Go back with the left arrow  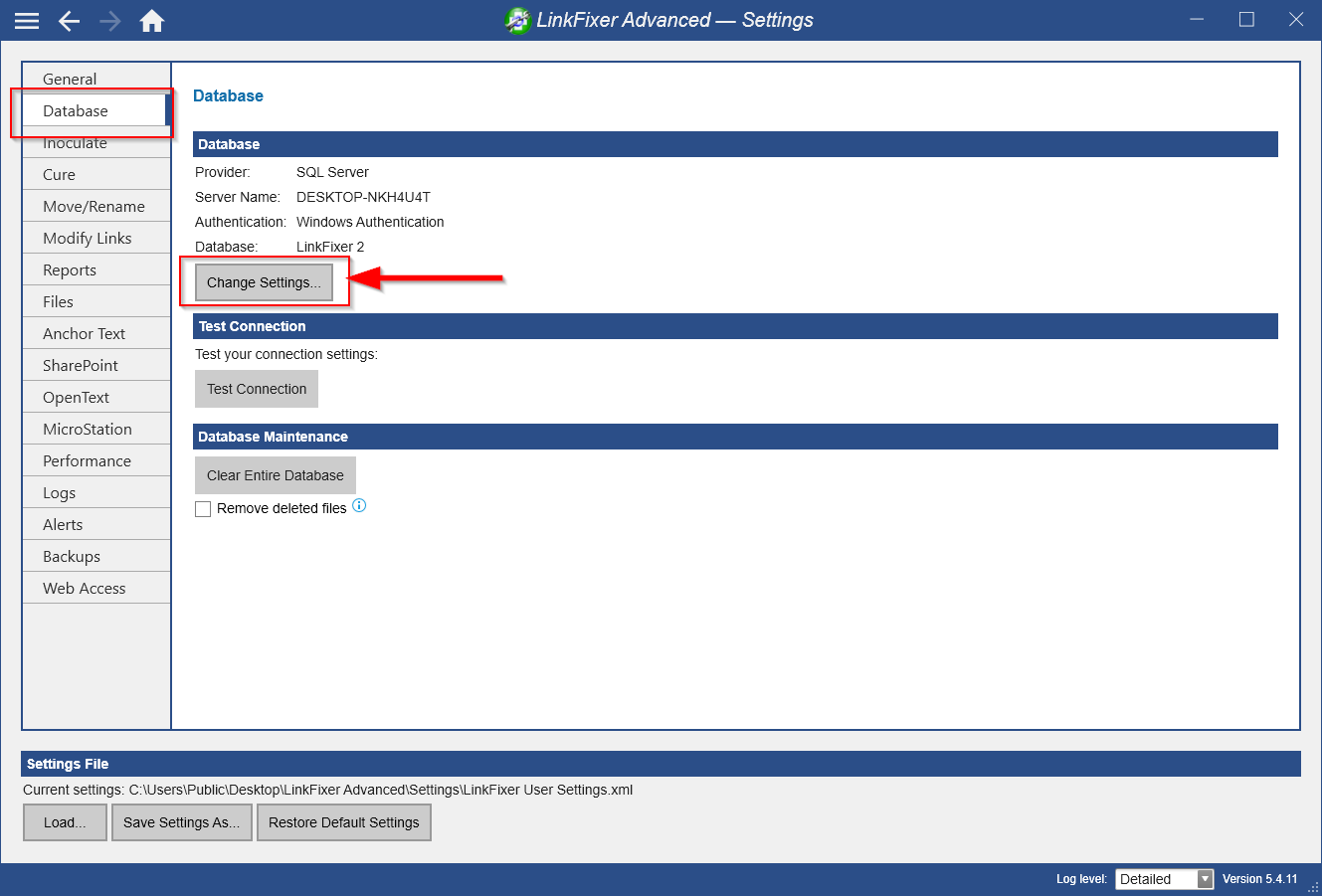pos(69,20)
